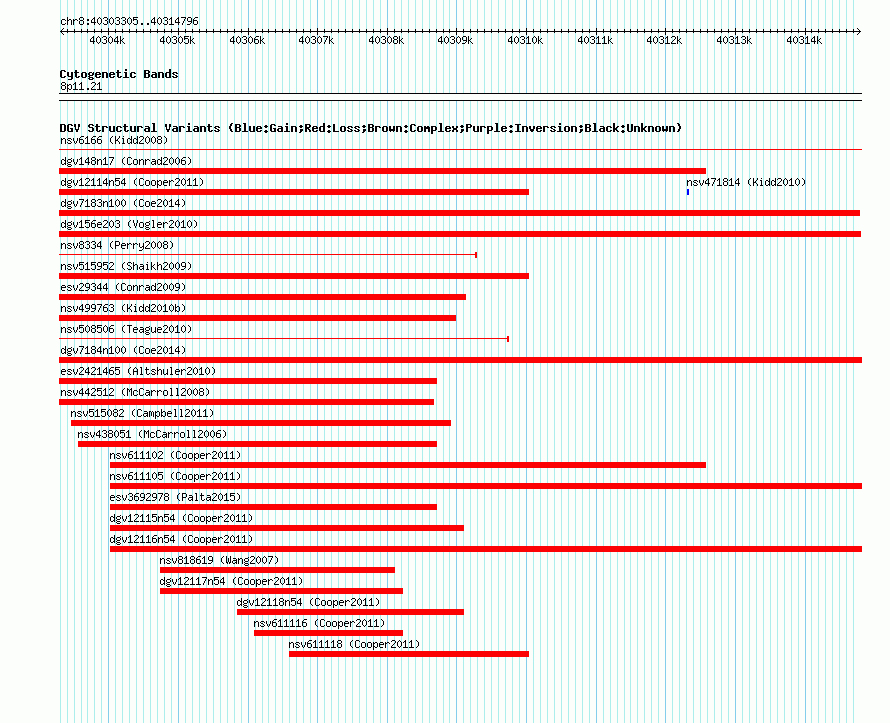Click the nsv6166 (Kidd2008) variant label

pyautogui.click(x=114, y=140)
